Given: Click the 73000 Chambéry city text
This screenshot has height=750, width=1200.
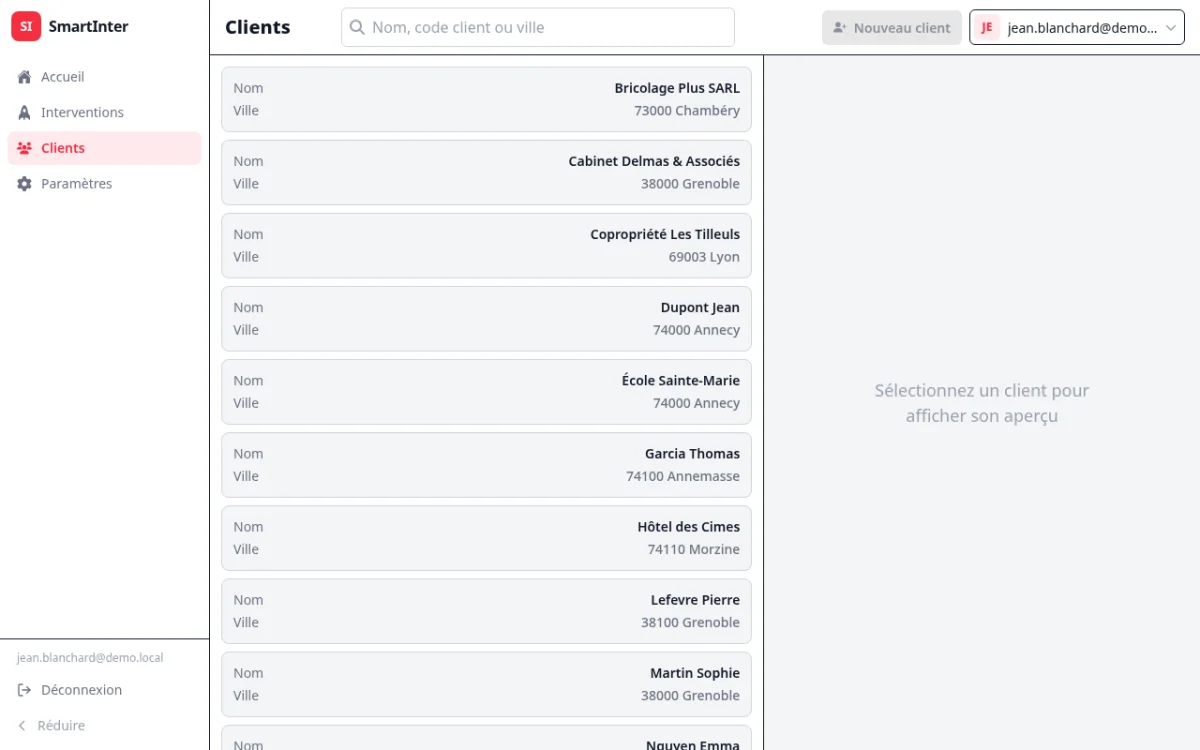Looking at the screenshot, I should [x=687, y=111].
